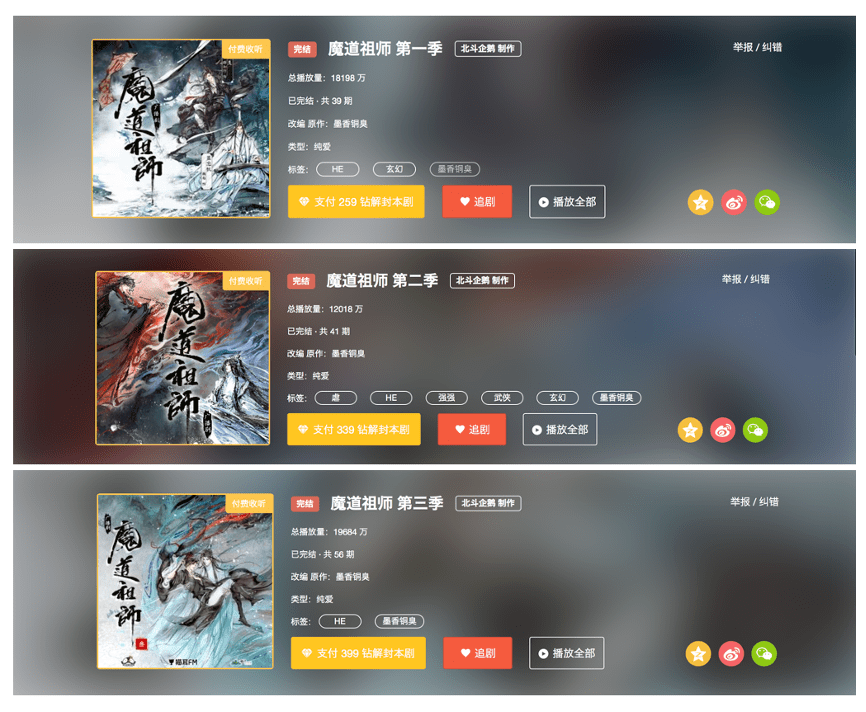Click the yellow star favorite icon for Season 3
Image resolution: width=866 pixels, height=712 pixels.
698,654
